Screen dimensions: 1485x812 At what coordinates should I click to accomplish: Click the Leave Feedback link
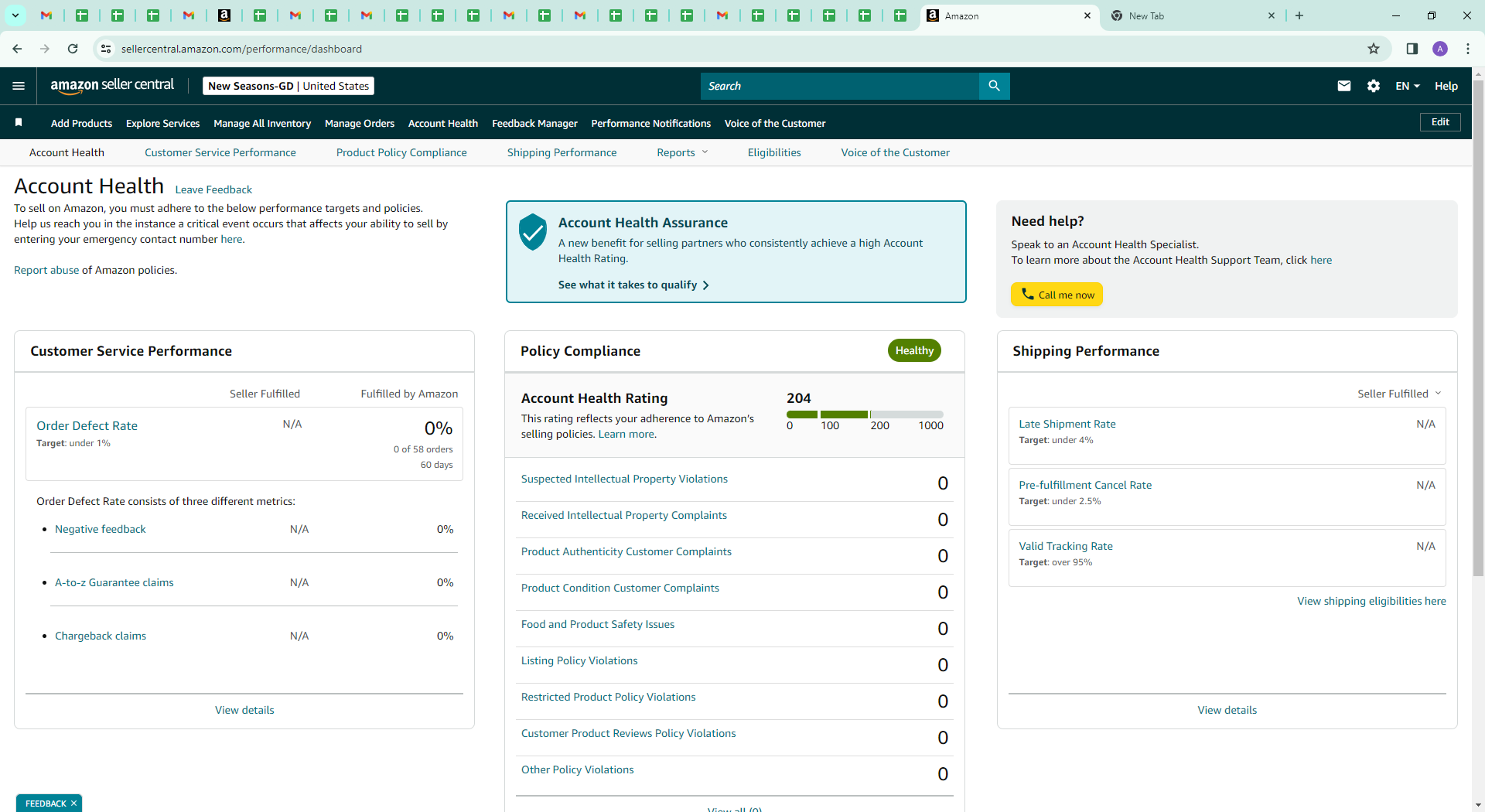coord(213,189)
